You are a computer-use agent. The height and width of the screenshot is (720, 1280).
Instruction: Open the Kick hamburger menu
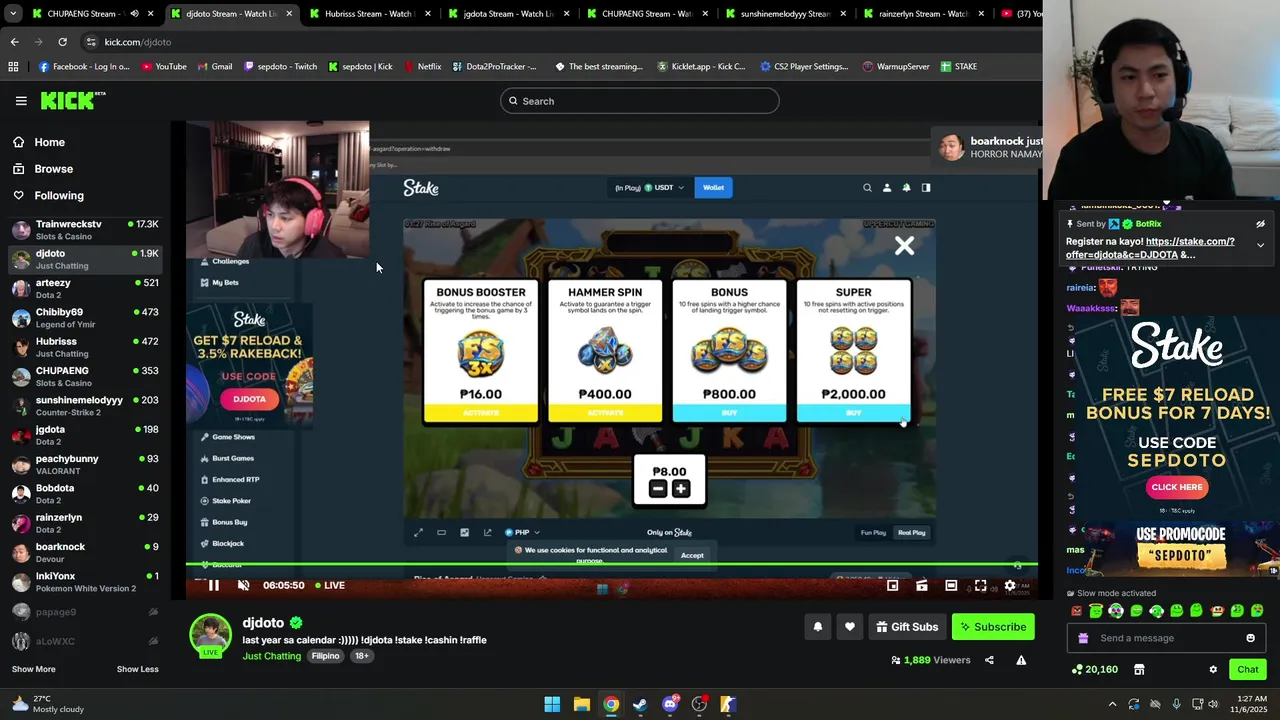coord(21,101)
